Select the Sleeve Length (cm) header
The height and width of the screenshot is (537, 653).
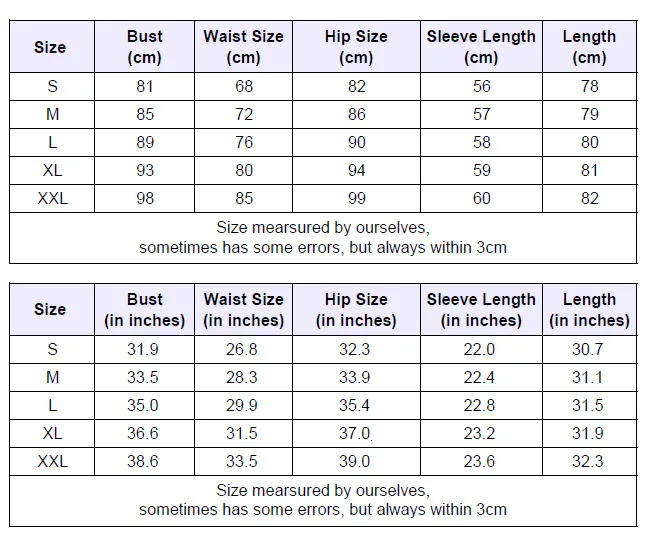[481, 47]
